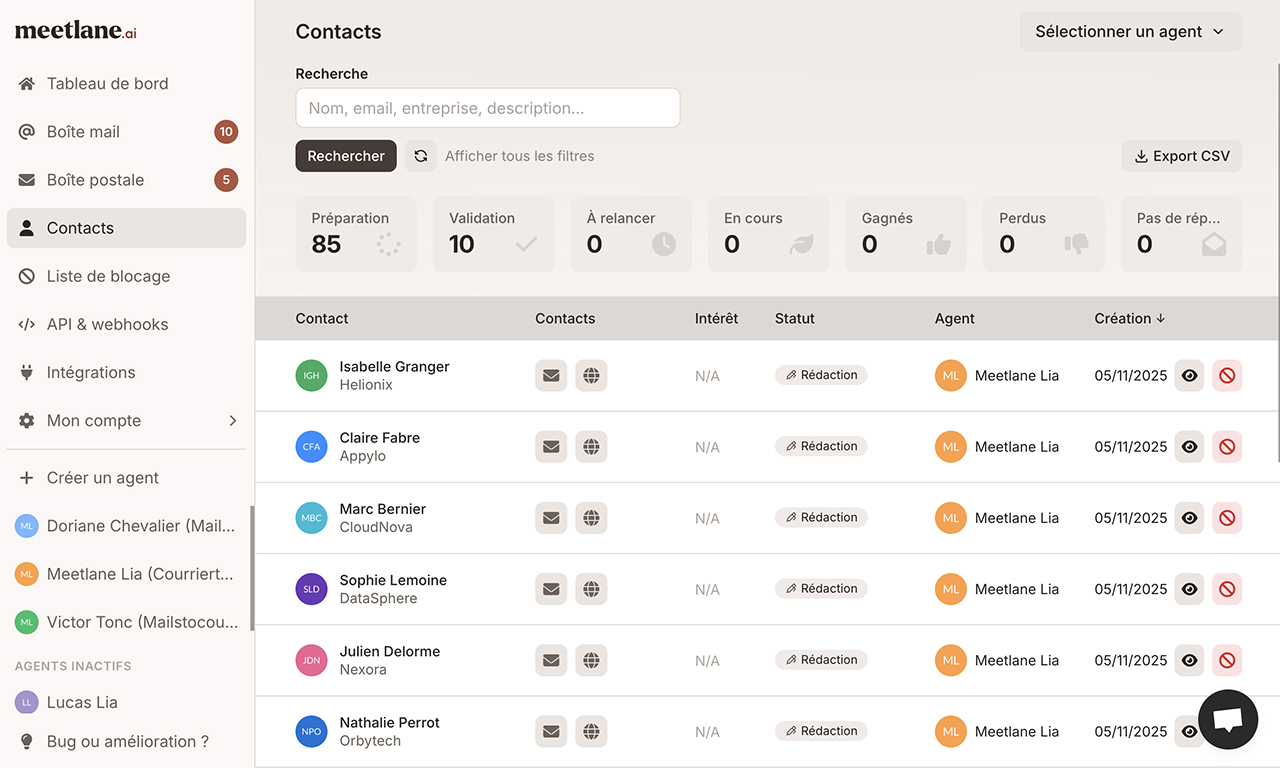
Task: Open the globe icon for Nathalie Perrot
Action: click(x=591, y=731)
